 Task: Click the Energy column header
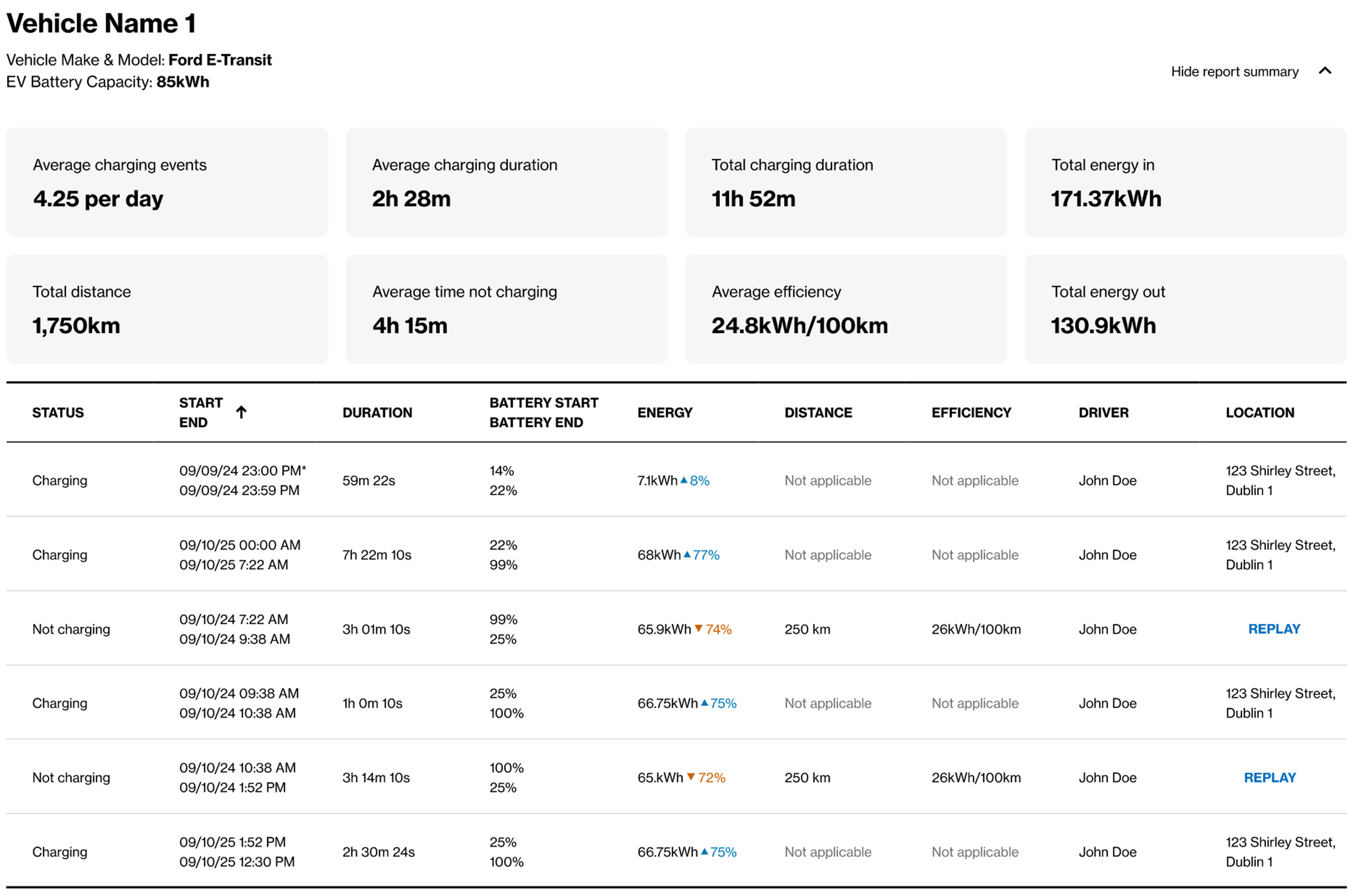pos(665,413)
